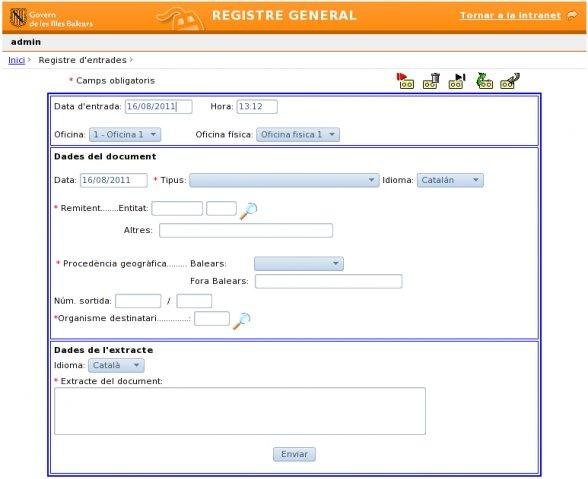
Task: Click the document Data field
Action: (114, 180)
